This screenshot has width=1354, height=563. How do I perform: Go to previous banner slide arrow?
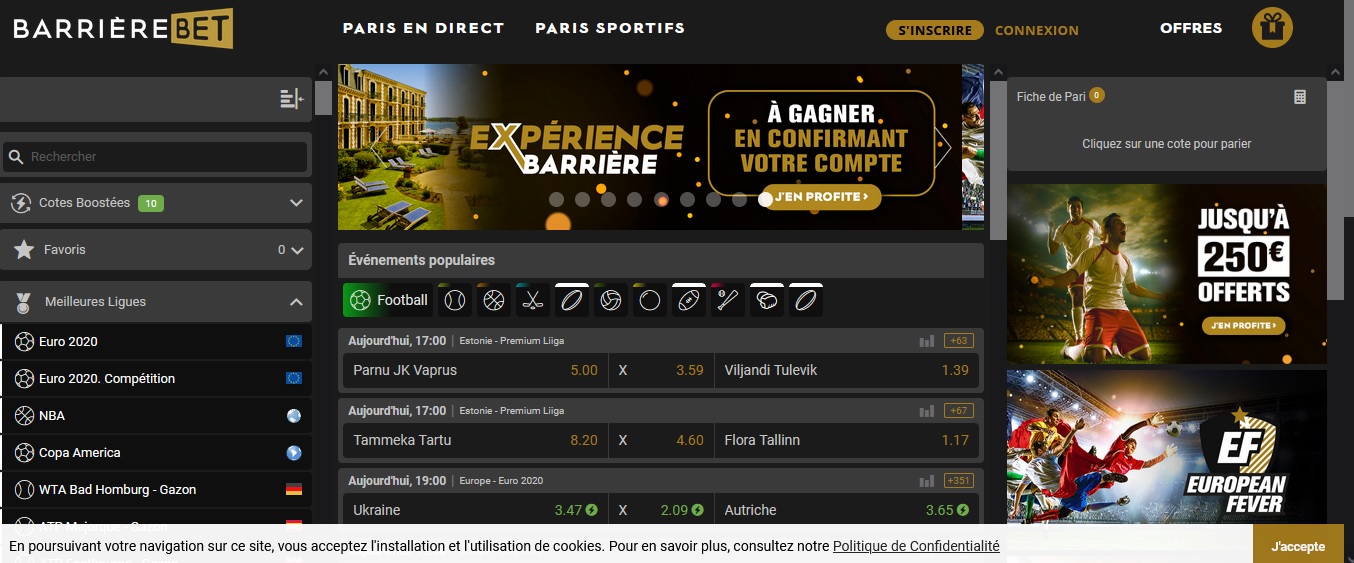[x=376, y=148]
